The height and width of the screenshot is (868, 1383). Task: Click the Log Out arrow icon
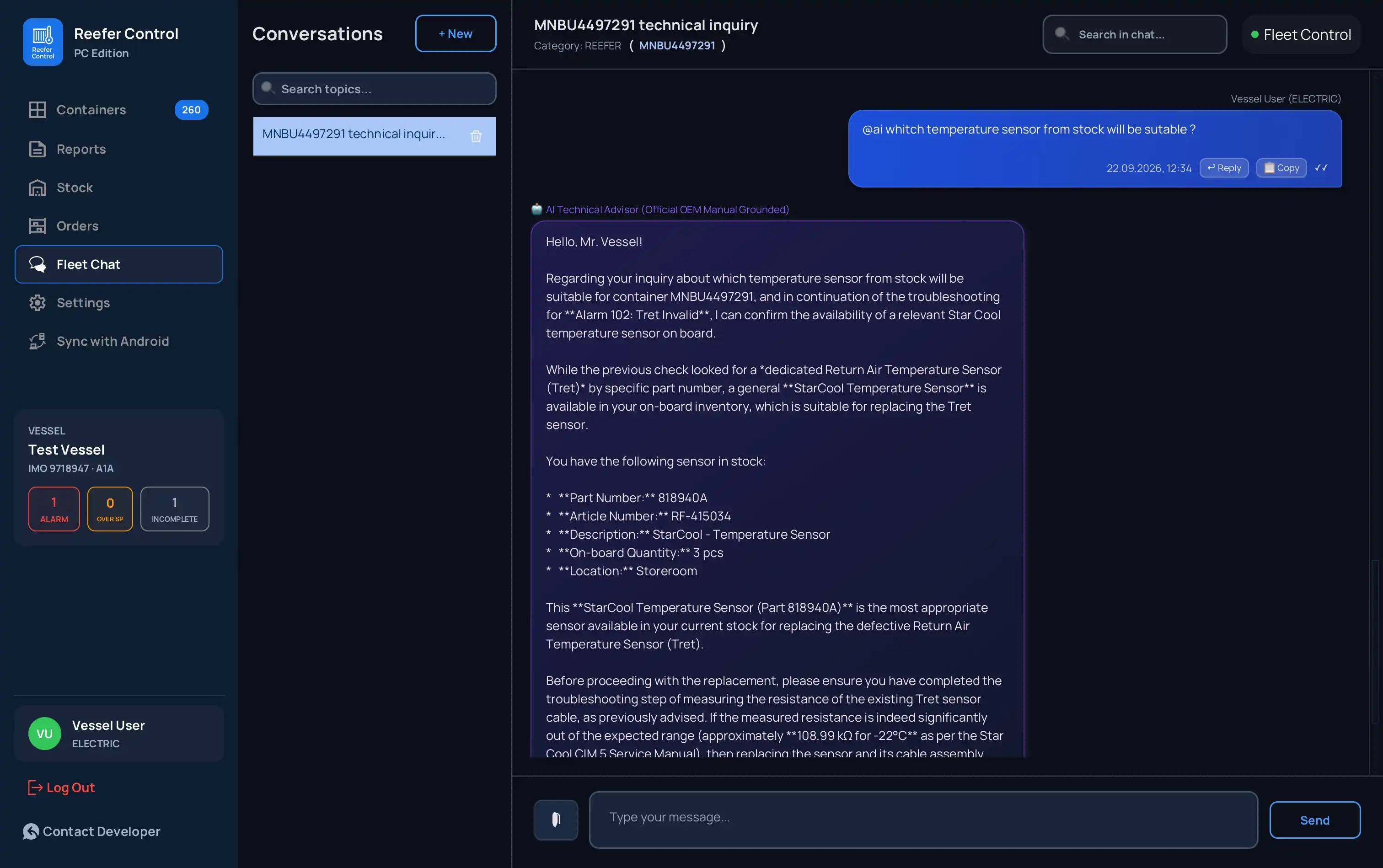[x=35, y=788]
